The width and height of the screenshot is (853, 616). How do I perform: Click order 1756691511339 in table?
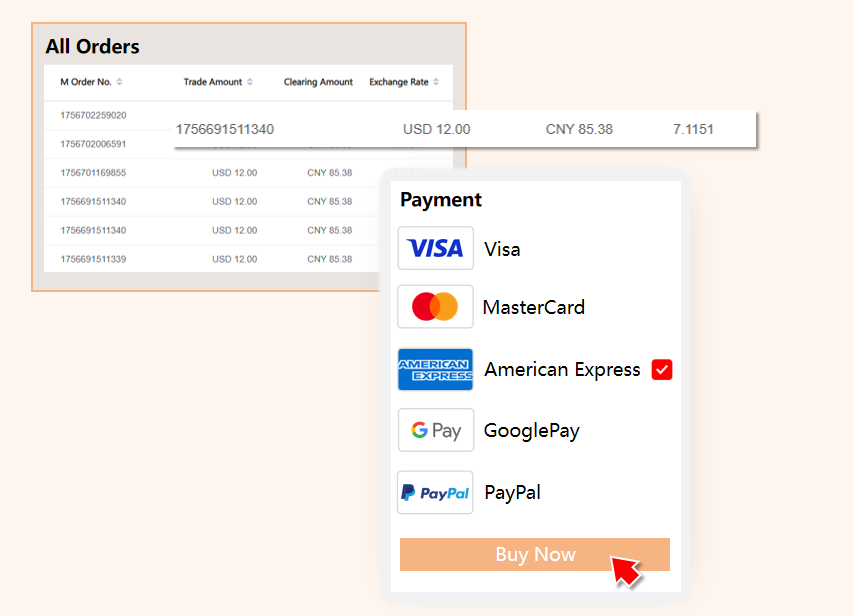[93, 259]
